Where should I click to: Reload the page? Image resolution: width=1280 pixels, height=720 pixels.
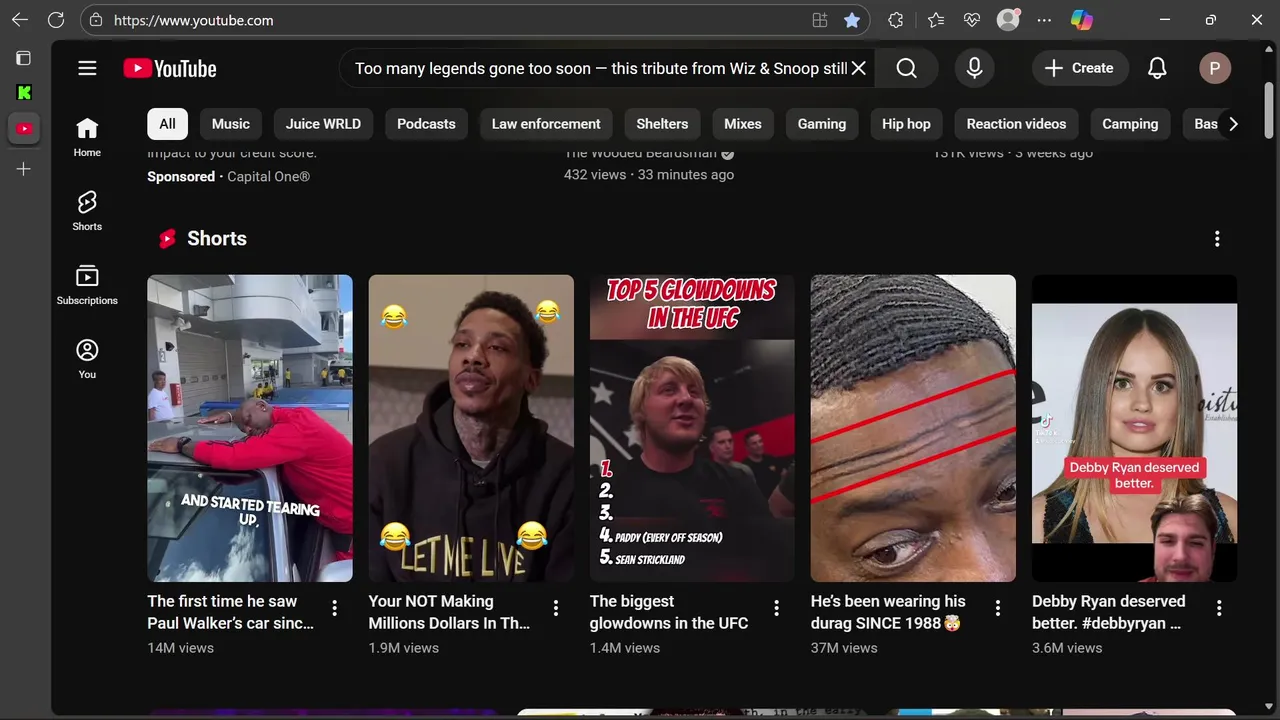tap(56, 20)
